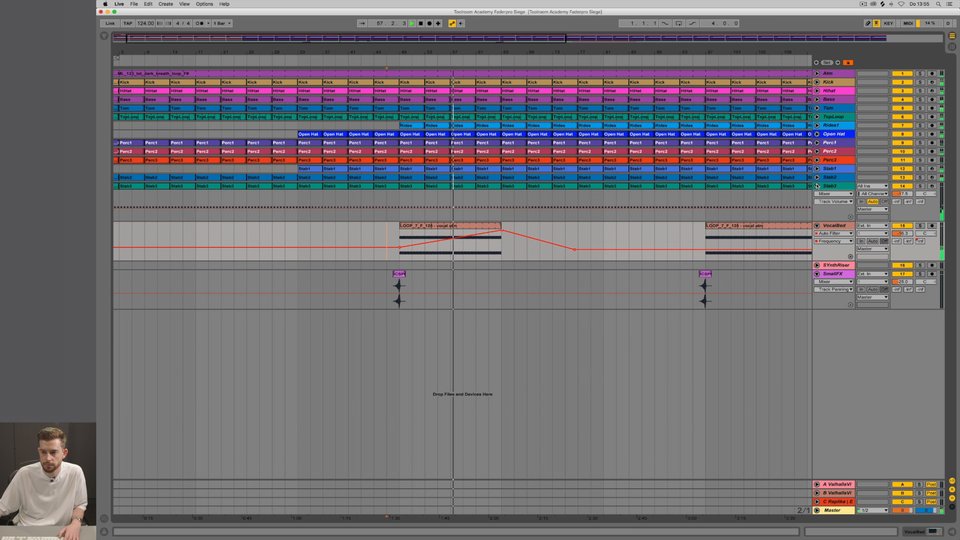Toggle MIDI map mode button
960x540 pixels.
click(908, 23)
